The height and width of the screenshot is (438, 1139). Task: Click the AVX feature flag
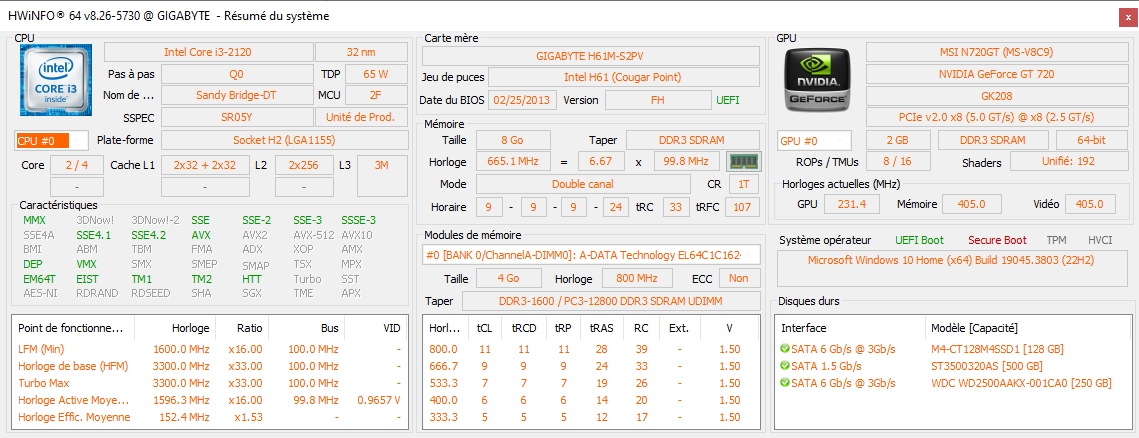[201, 235]
